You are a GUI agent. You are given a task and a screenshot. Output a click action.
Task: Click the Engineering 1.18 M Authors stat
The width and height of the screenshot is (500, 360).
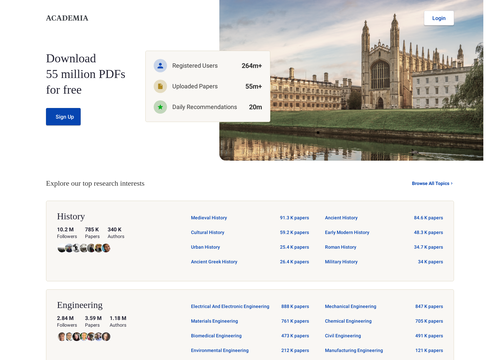click(x=118, y=321)
